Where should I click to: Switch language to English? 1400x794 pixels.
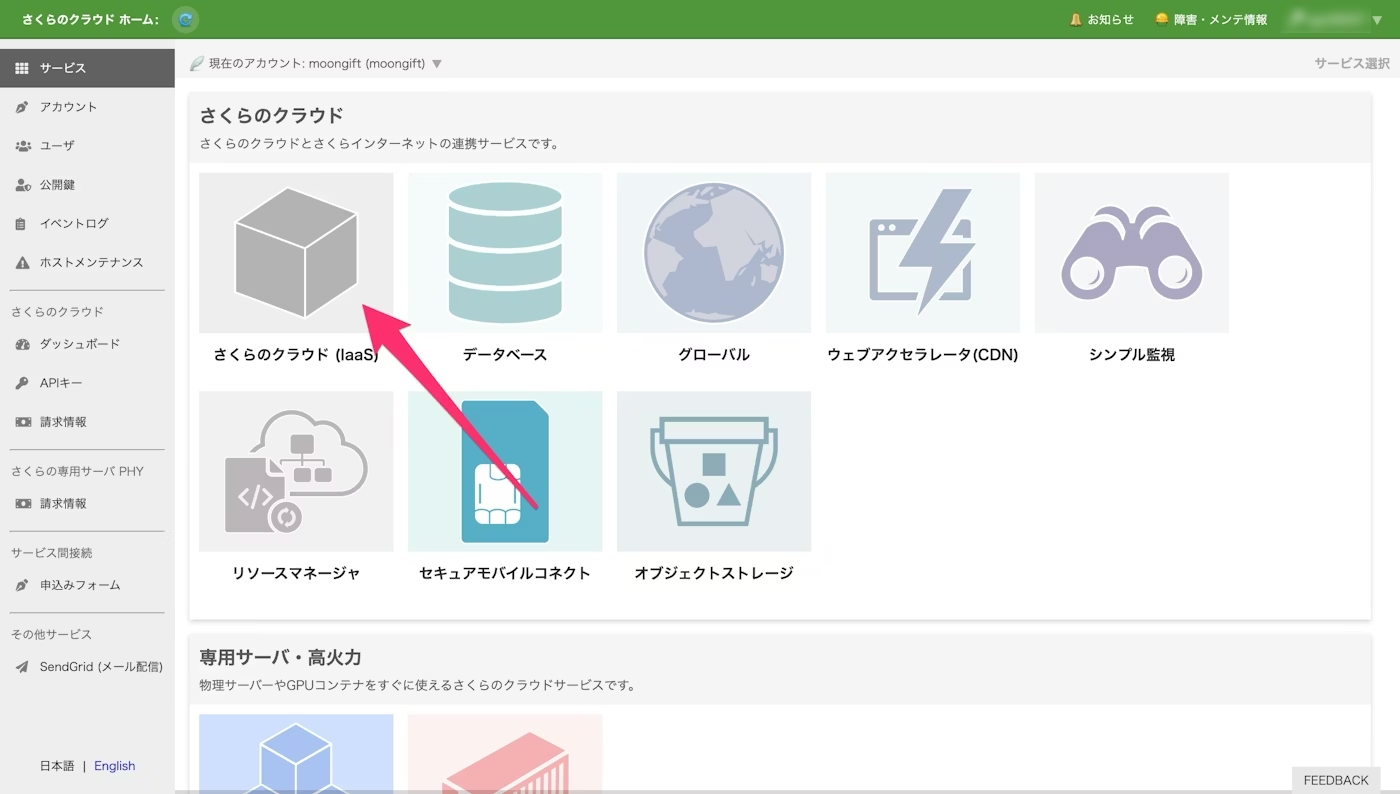114,766
